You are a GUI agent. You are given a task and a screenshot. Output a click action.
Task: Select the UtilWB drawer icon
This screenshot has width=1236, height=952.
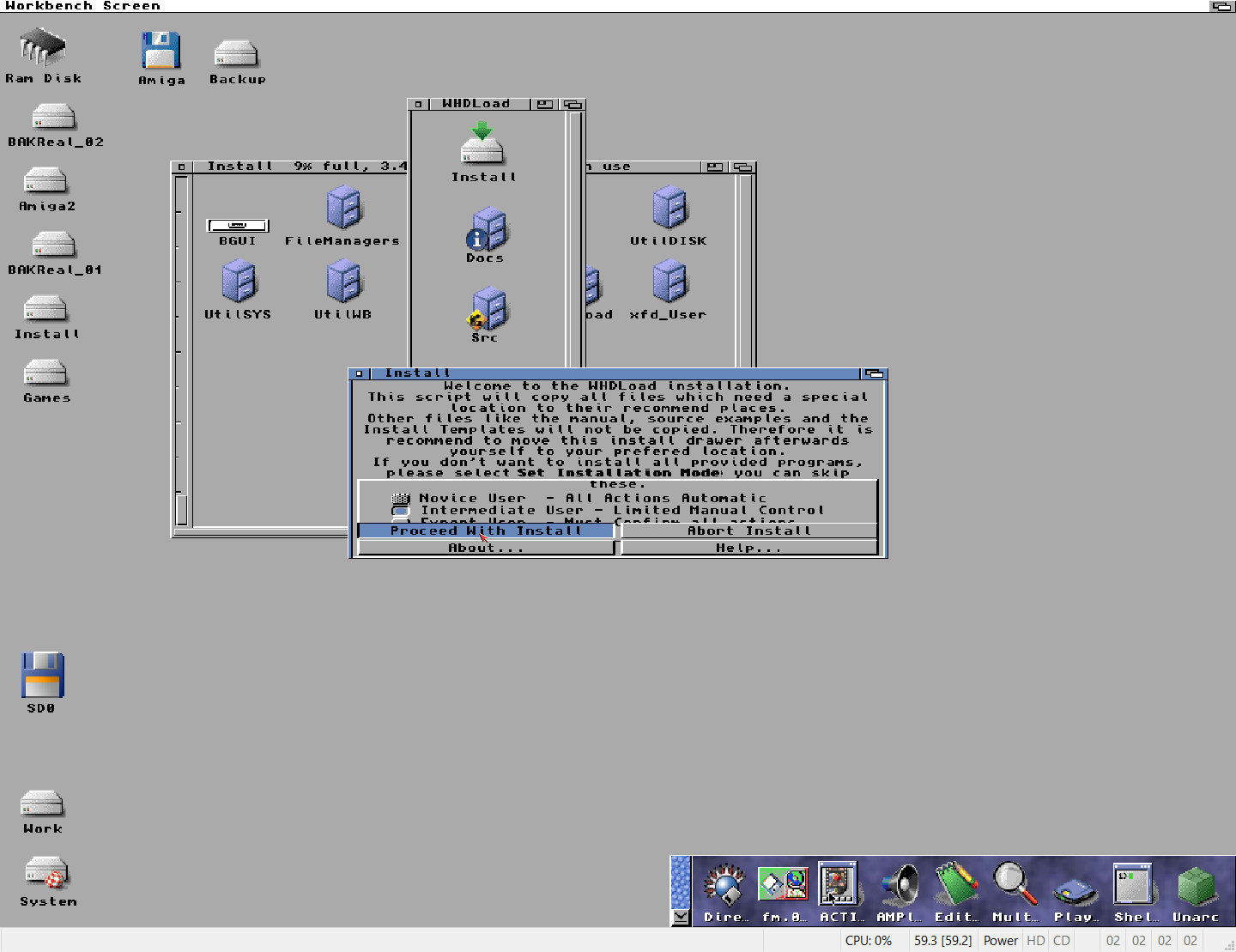343,282
